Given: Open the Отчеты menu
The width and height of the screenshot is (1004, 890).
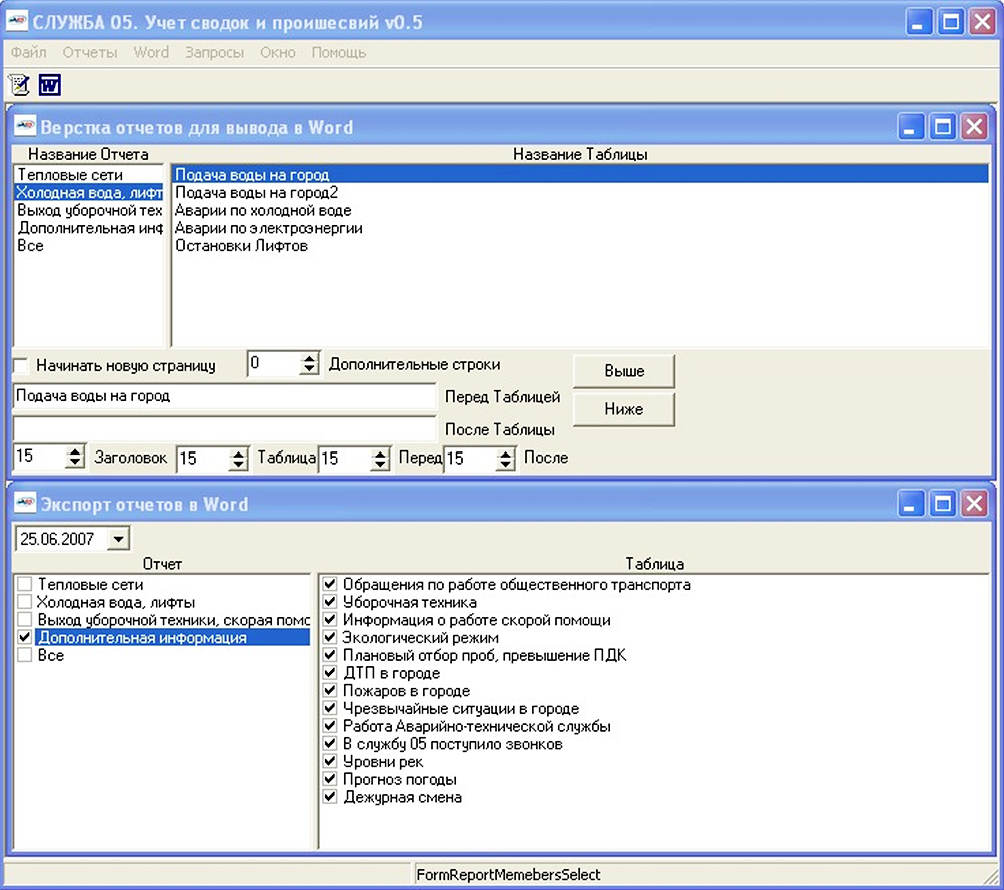Looking at the screenshot, I should [x=90, y=53].
